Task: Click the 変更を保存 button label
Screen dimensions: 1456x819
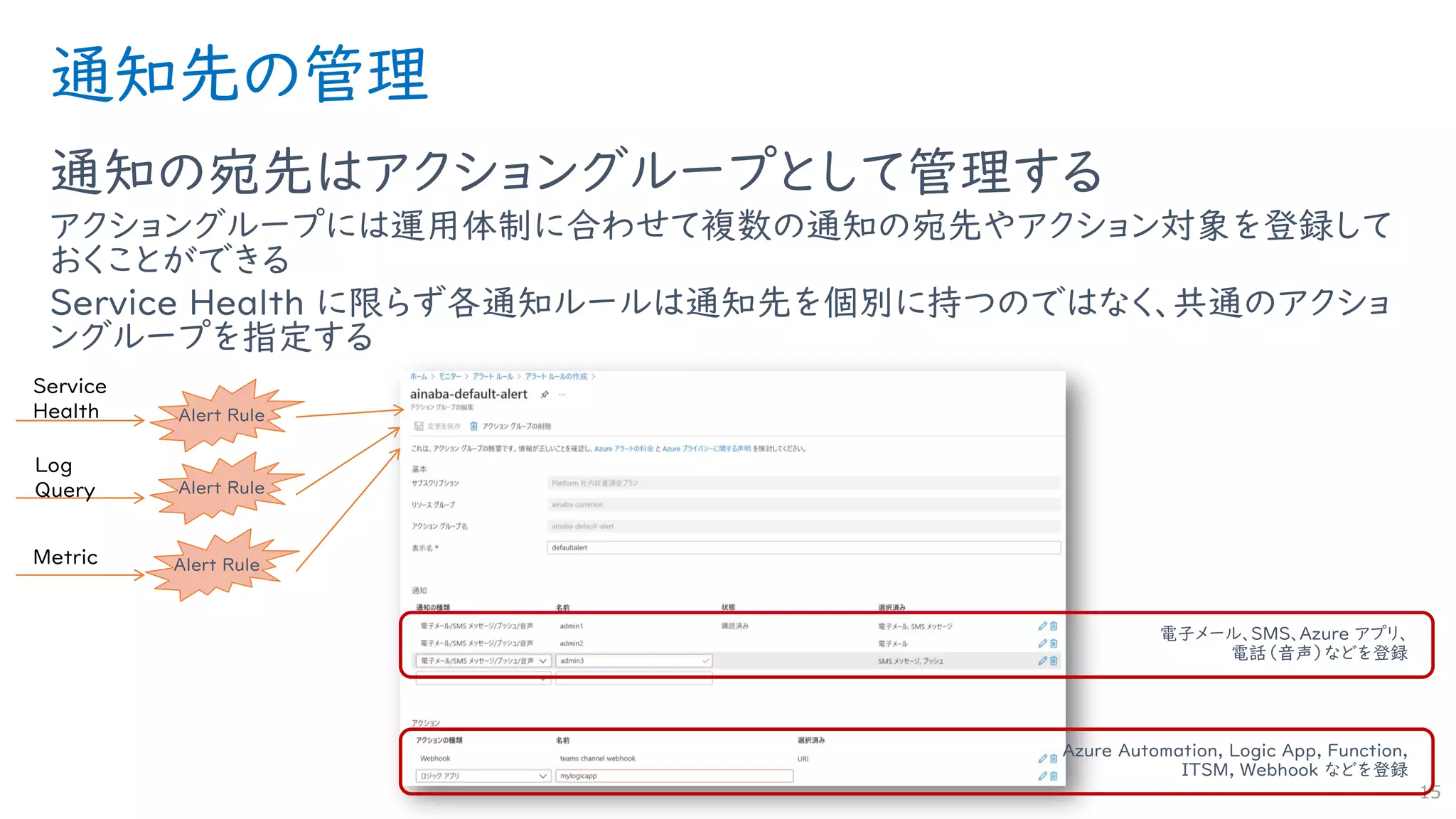Action: (444, 426)
